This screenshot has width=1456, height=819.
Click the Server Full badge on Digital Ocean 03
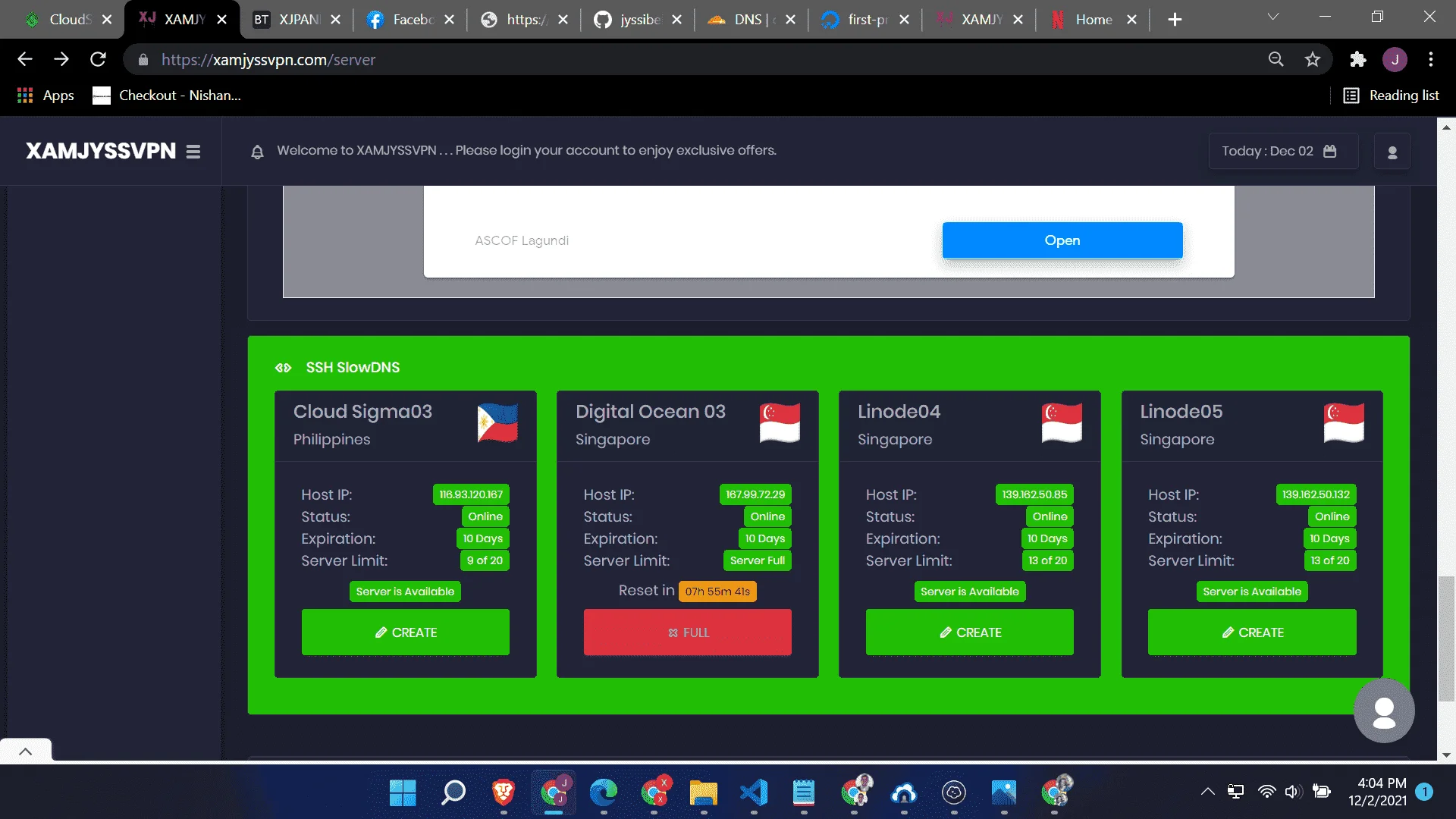758,560
